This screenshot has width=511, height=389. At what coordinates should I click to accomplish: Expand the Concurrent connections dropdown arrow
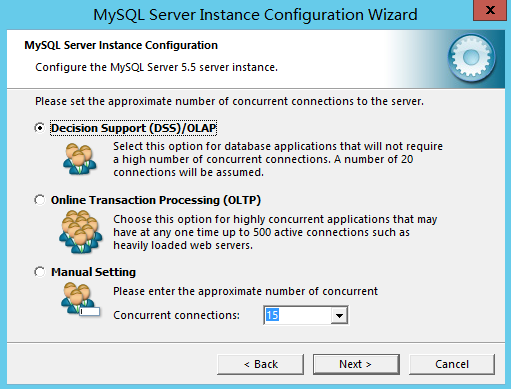[x=339, y=315]
